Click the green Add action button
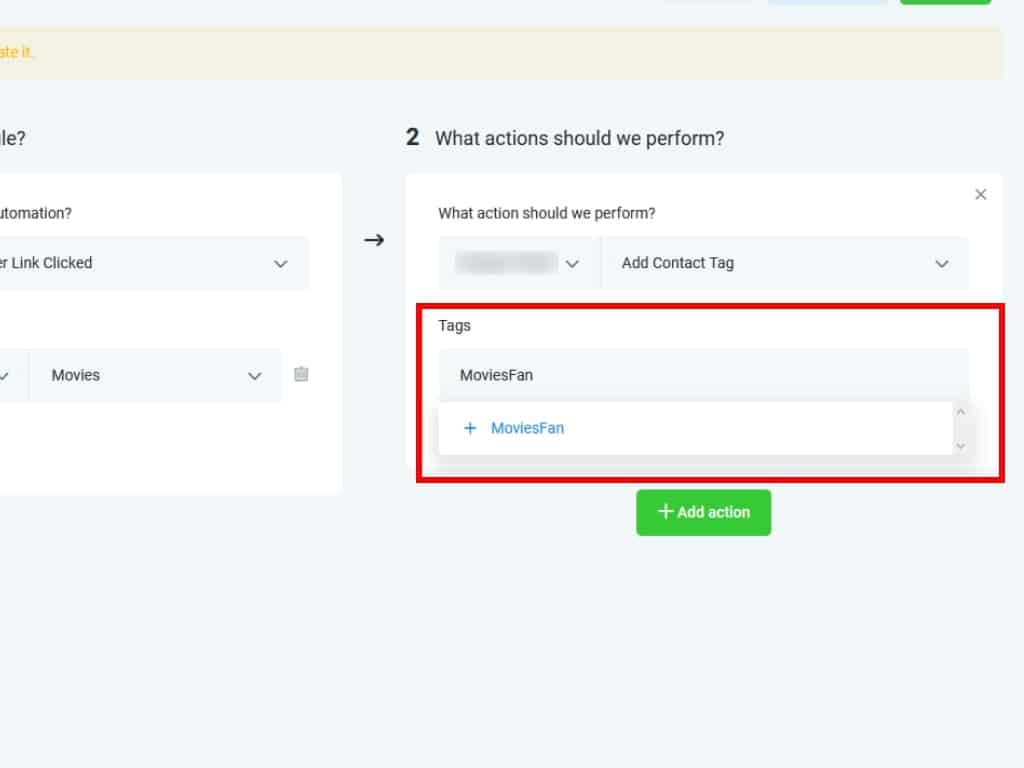This screenshot has width=1024, height=768. (x=703, y=512)
